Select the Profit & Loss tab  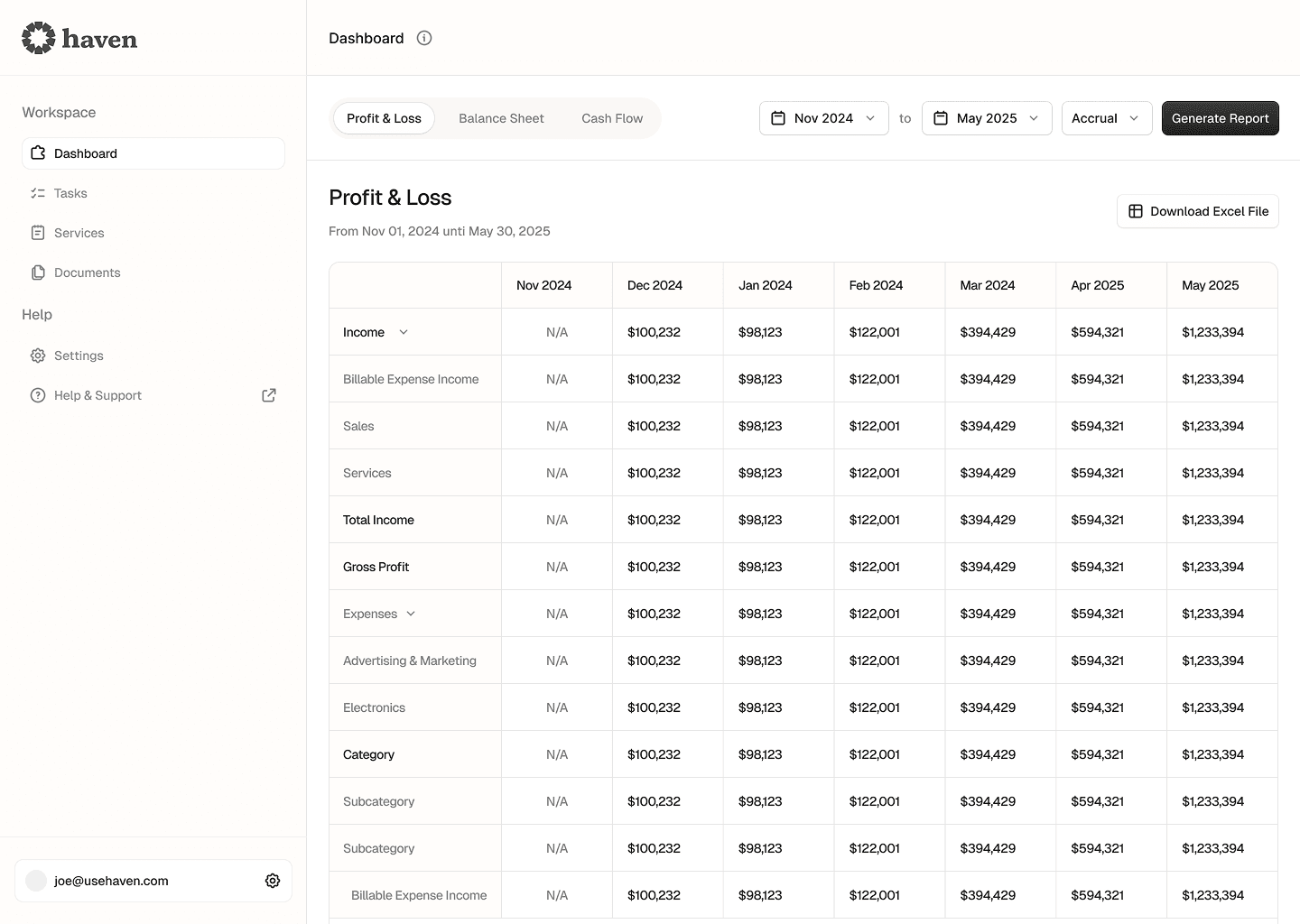(x=384, y=118)
